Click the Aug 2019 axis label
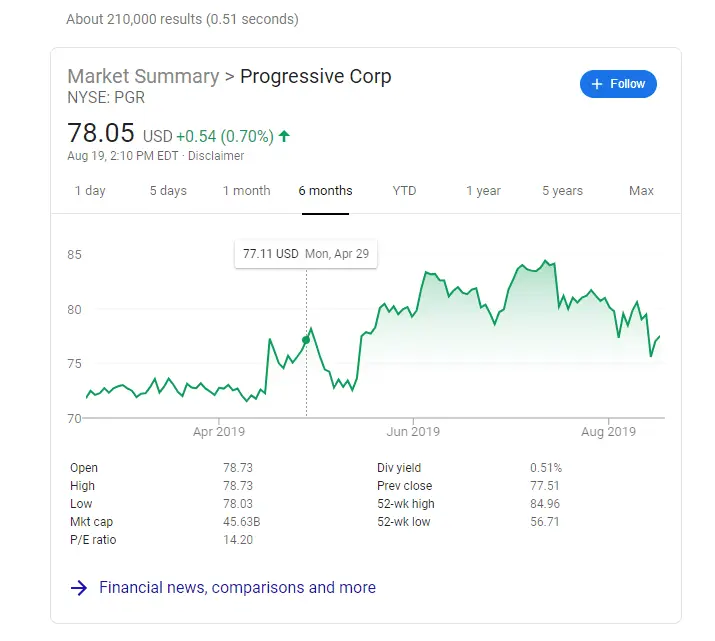This screenshot has width=715, height=641. [608, 432]
